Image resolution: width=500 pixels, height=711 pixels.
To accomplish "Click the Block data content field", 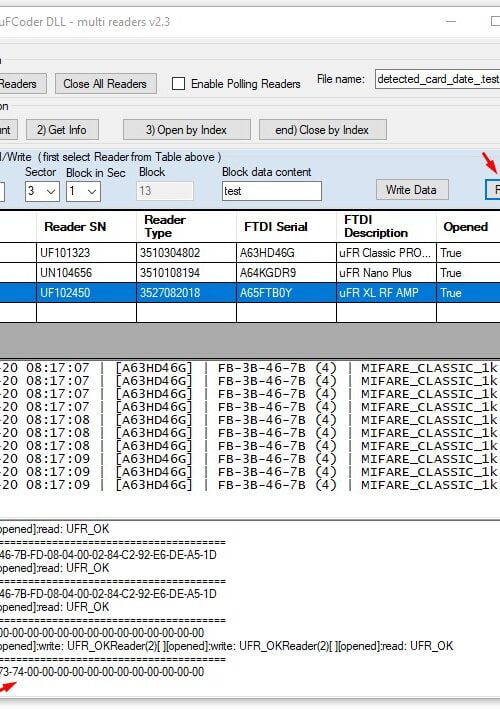I will pos(272,191).
